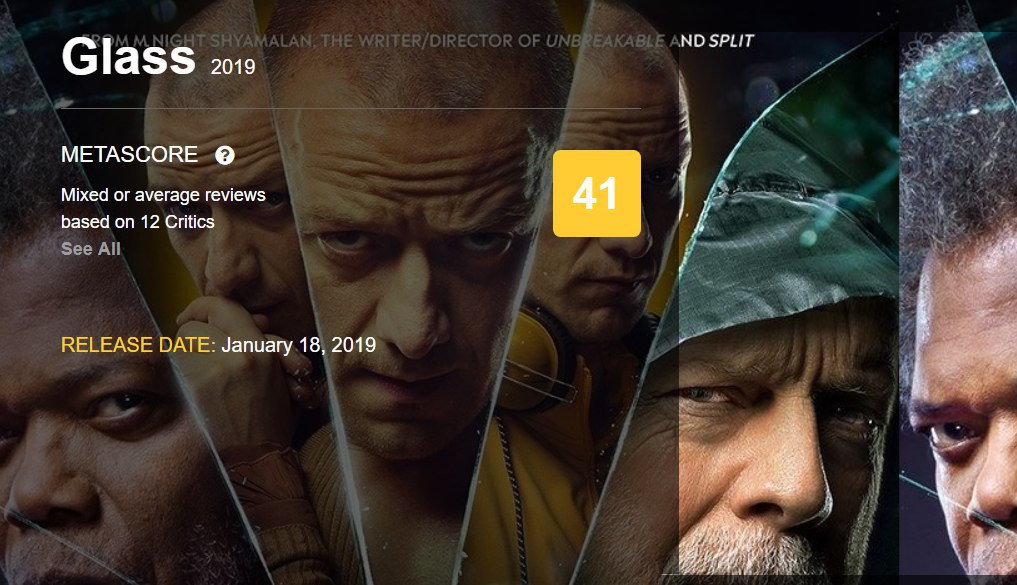This screenshot has height=585, width=1017.
Task: Click the Glass movie title
Action: [128, 57]
